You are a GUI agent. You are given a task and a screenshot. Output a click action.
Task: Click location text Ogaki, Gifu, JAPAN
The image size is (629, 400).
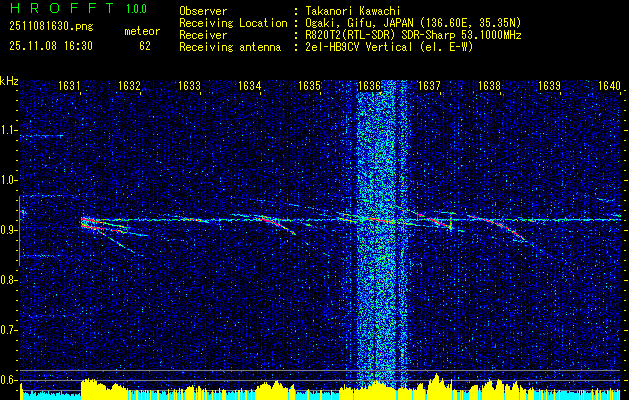pyautogui.click(x=357, y=23)
